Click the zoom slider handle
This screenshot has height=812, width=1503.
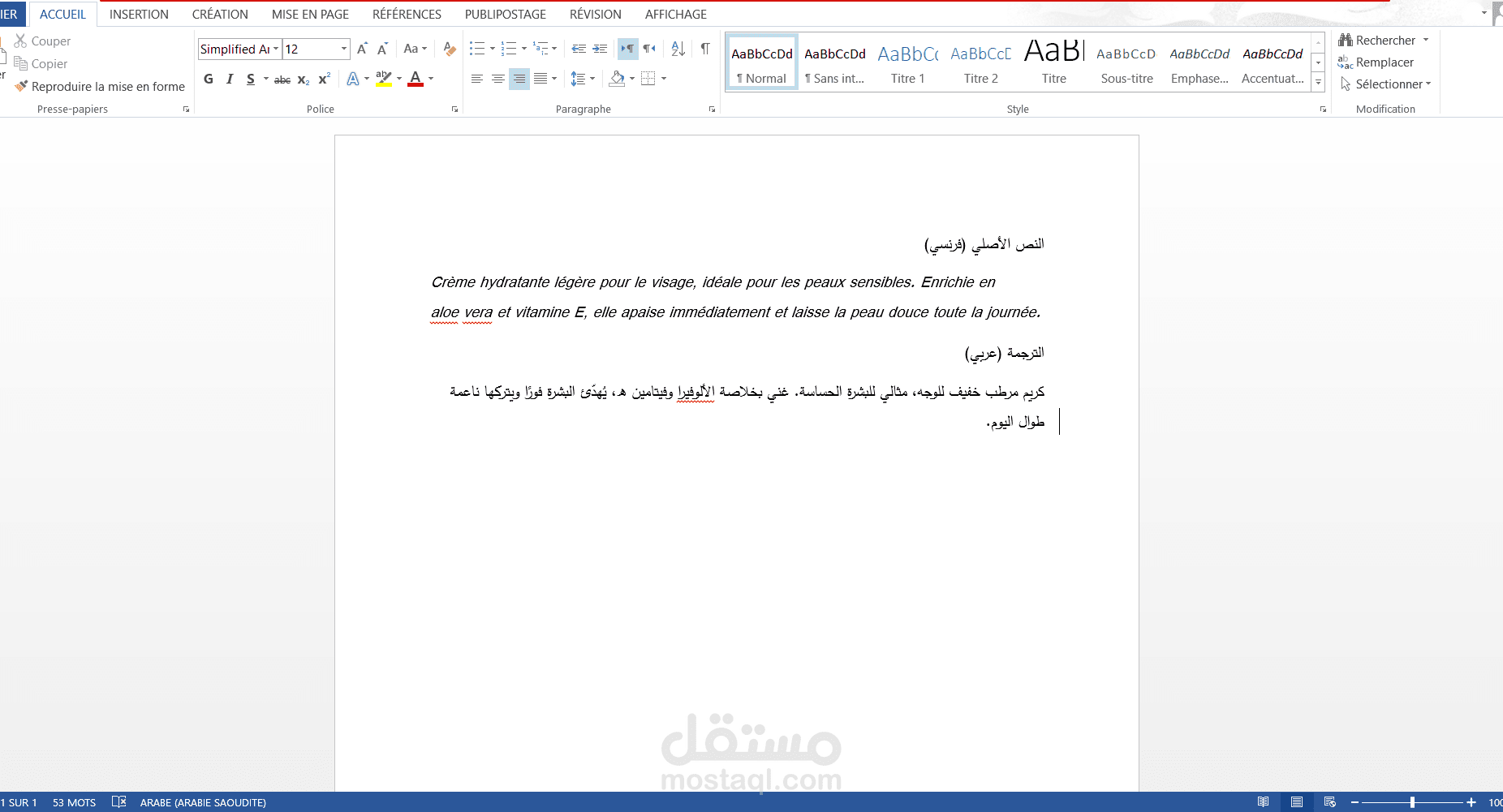click(x=1412, y=802)
